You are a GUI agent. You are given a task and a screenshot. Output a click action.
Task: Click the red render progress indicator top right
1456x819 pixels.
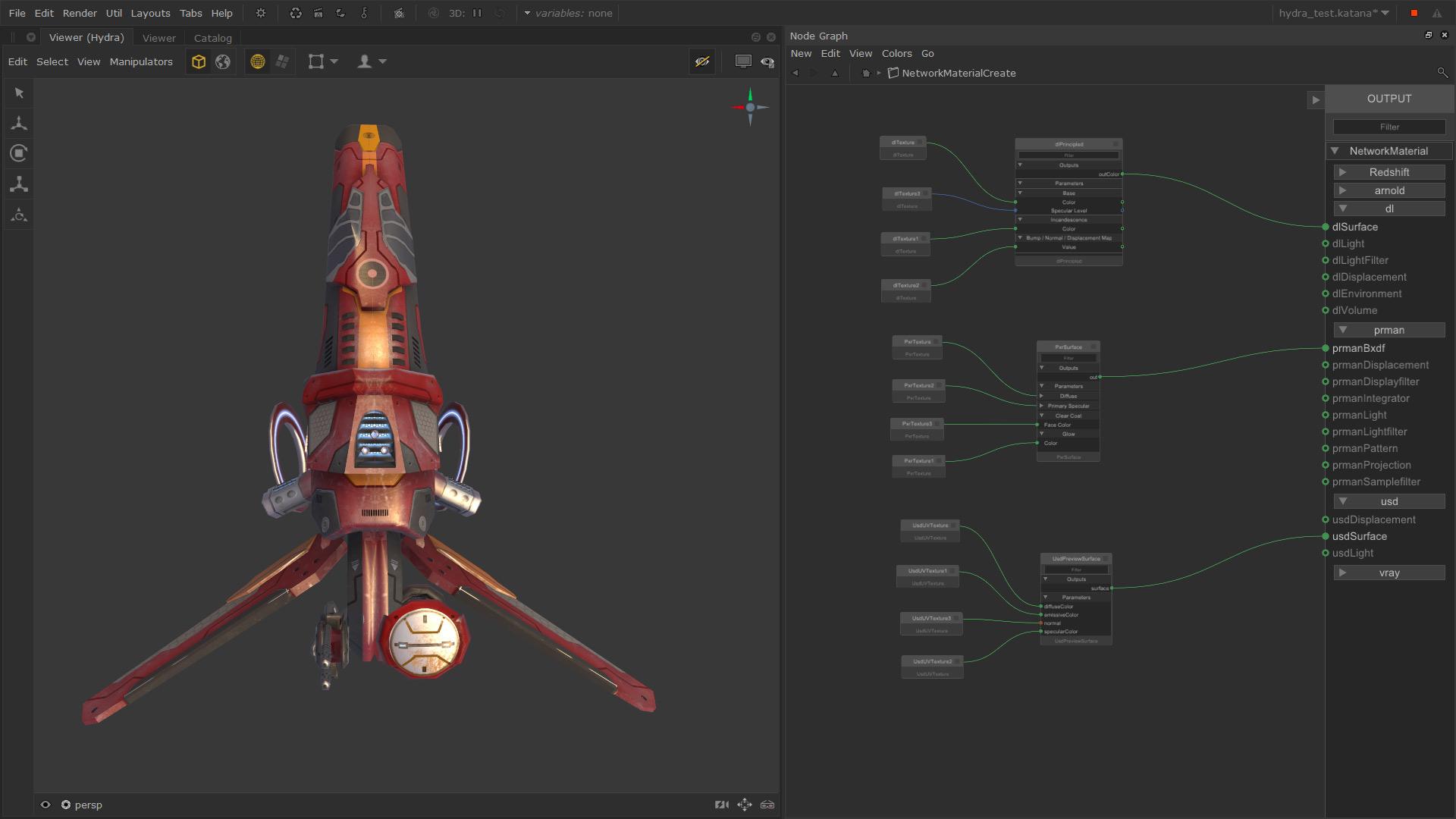(x=1412, y=13)
